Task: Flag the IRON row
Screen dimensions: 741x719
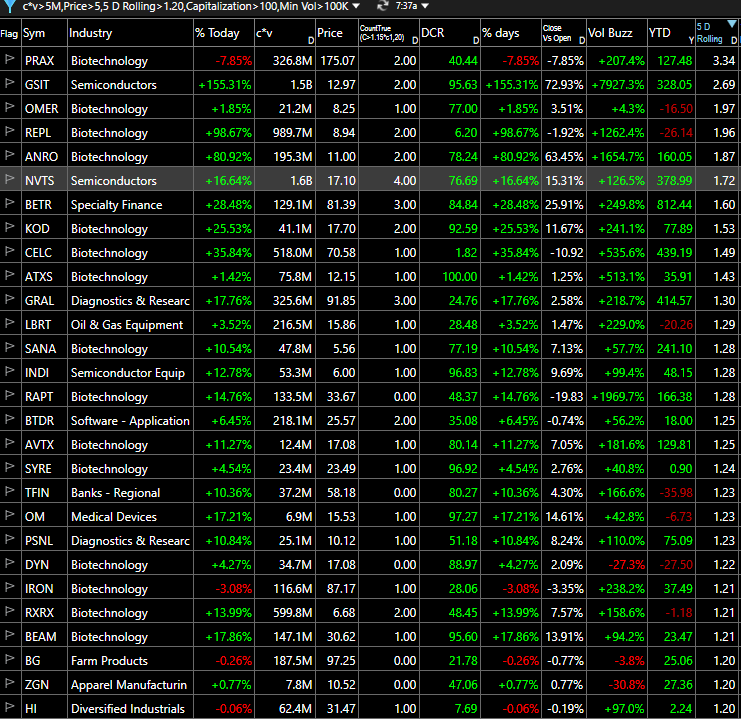Action: point(9,587)
